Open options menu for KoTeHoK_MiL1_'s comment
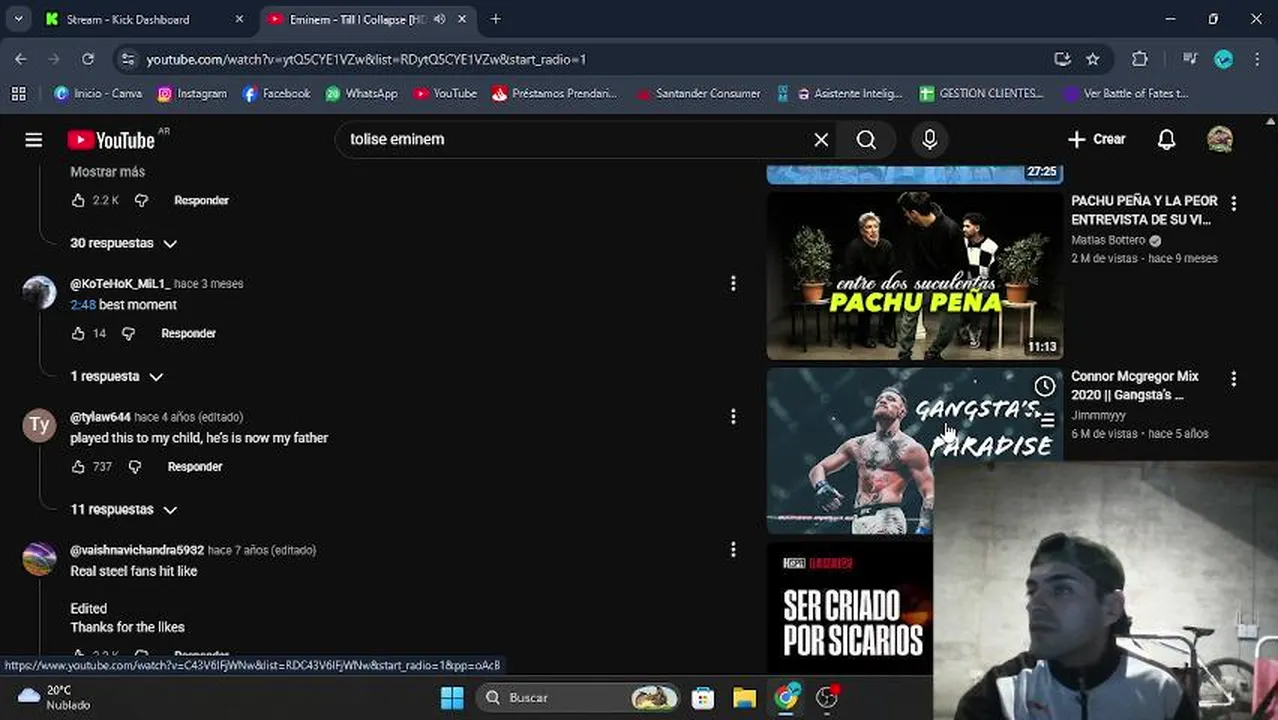The image size is (1278, 720). (733, 284)
